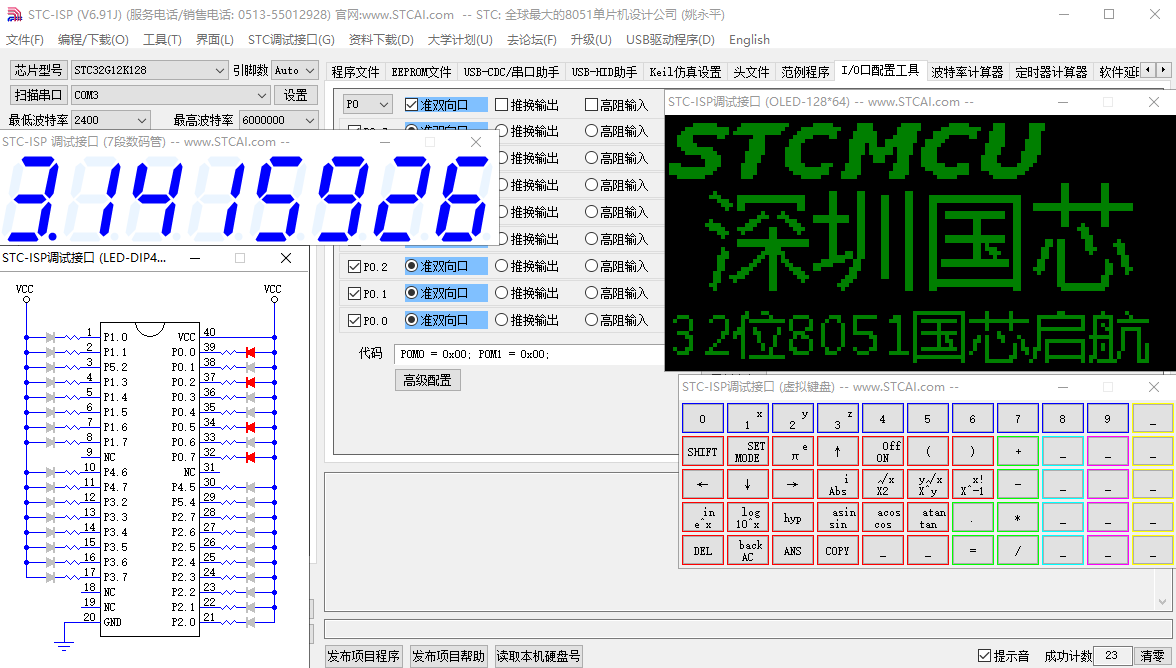
Task: Click the gray LED on pin P1.0
Action: (x=50, y=337)
